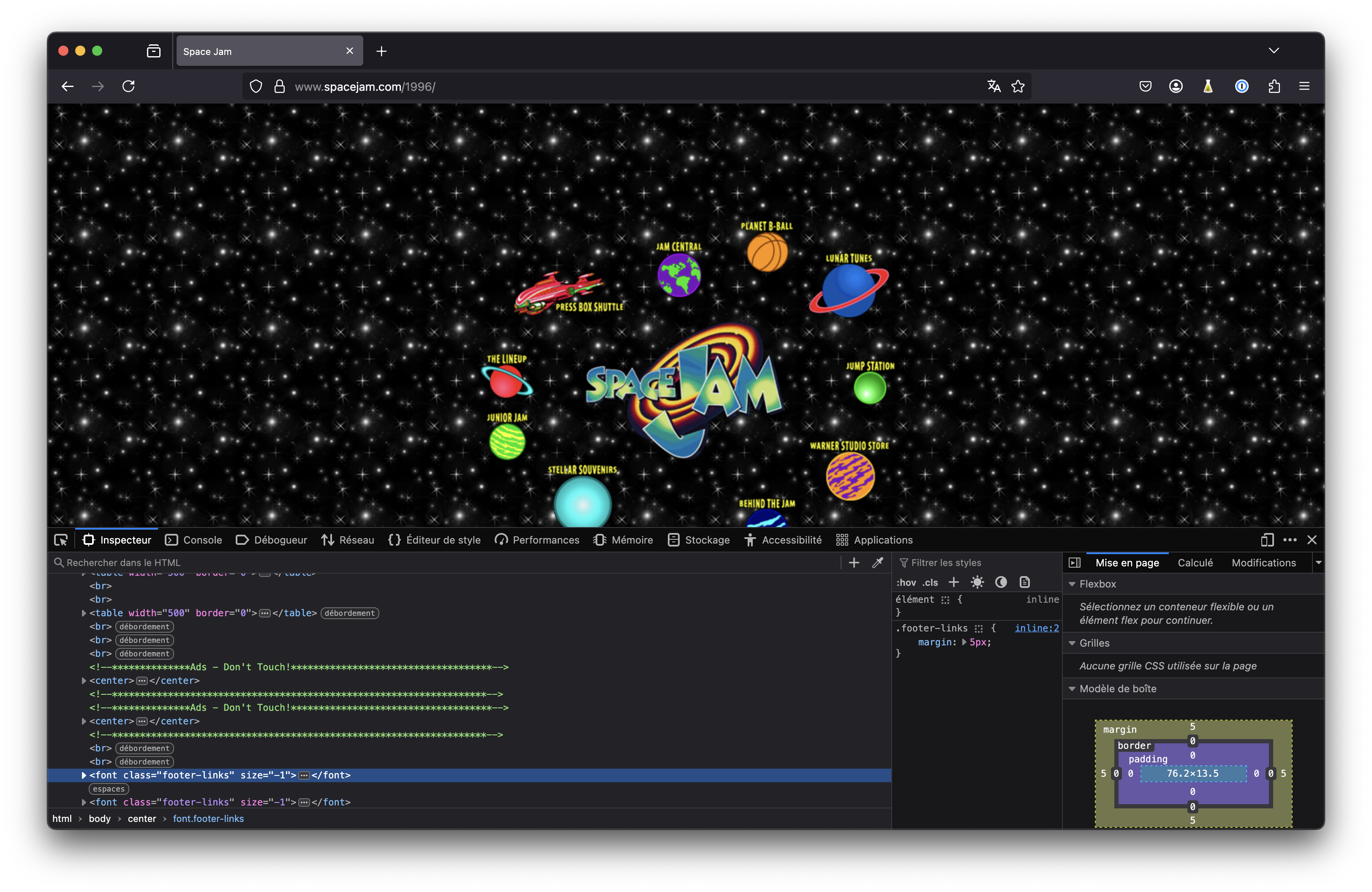Screen dimensions: 1372x892
Task: Toggle the .cls class panel
Action: point(931,582)
